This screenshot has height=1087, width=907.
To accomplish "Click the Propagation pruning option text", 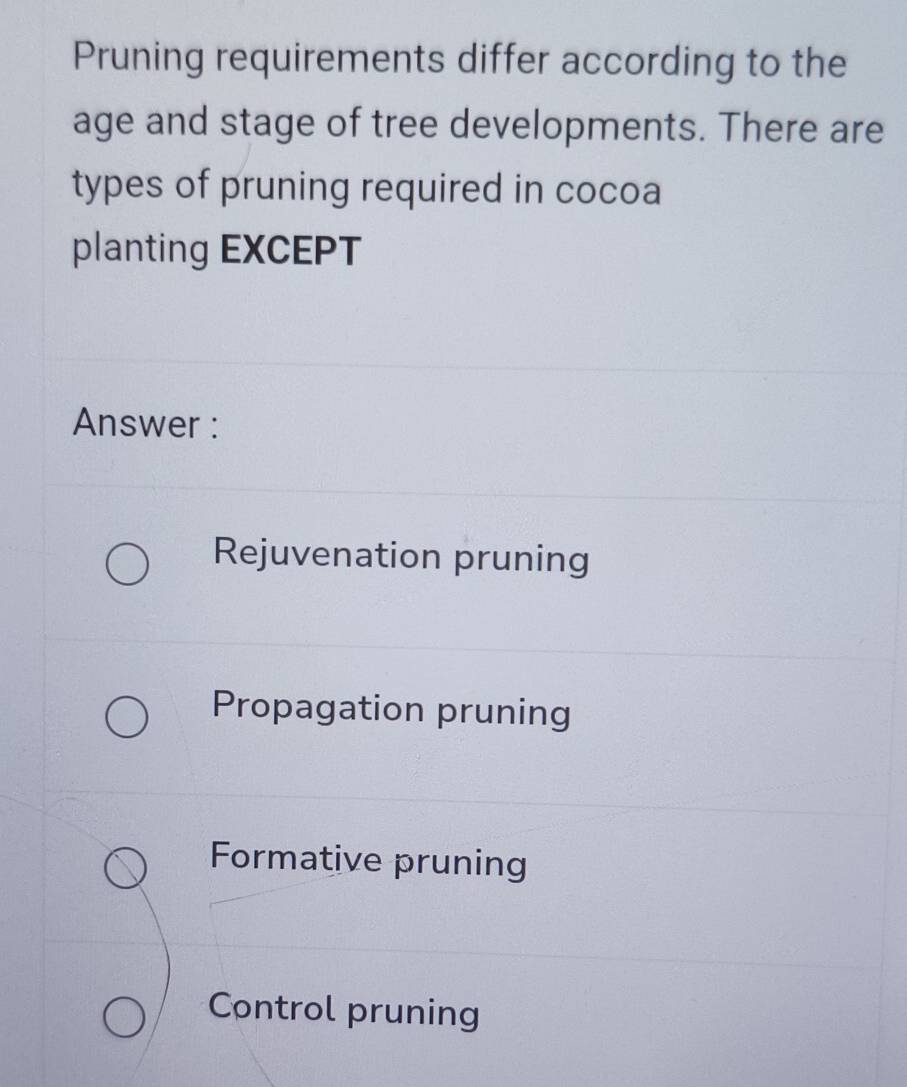I will (390, 712).
